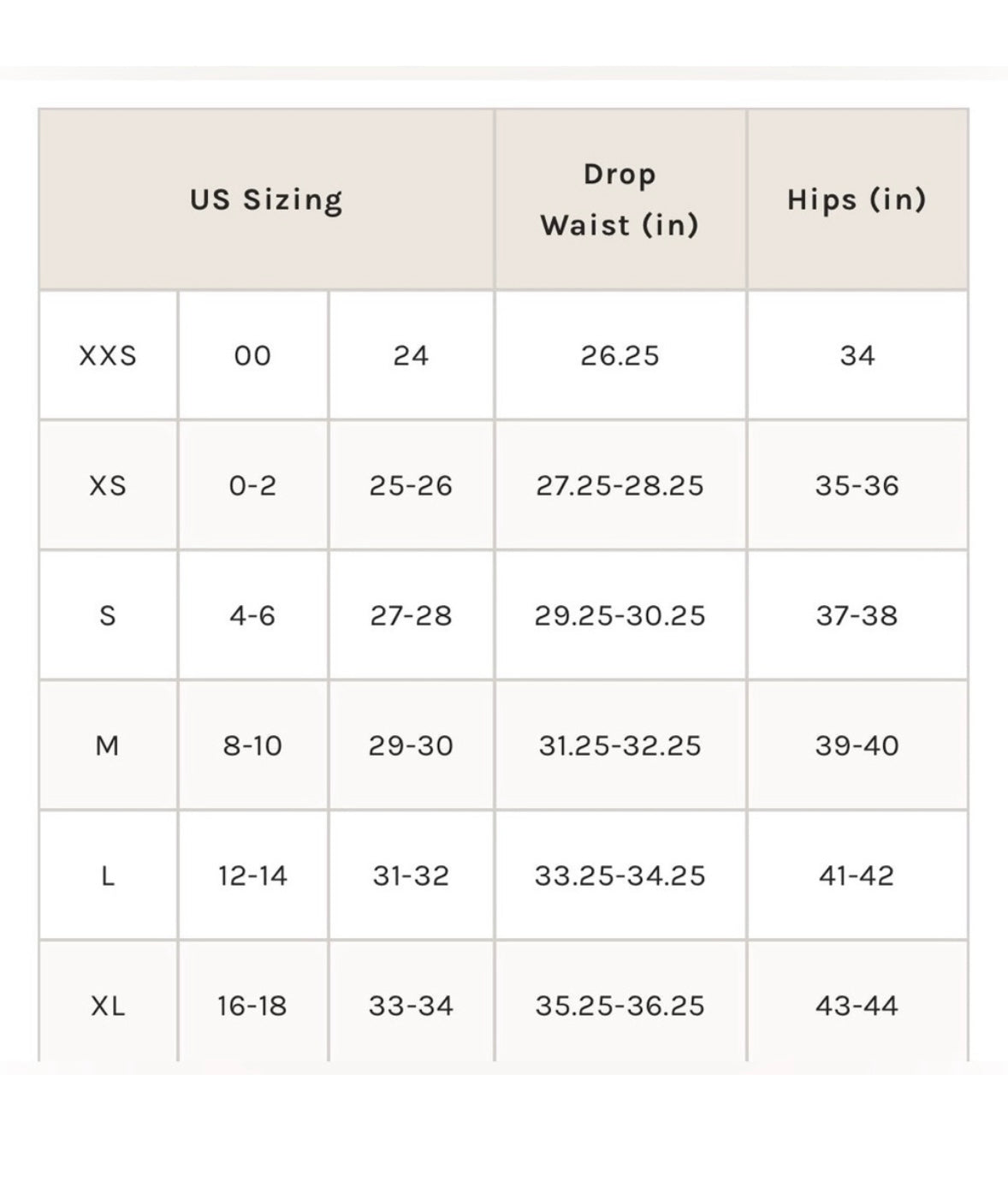This screenshot has height=1193, width=1008.
Task: Click the 00 numeric size cell
Action: click(252, 355)
